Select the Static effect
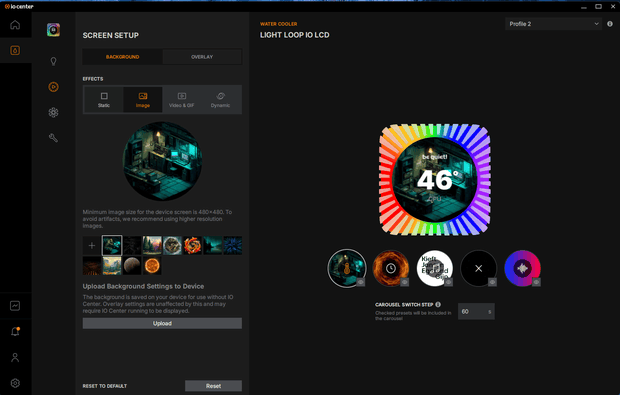 tap(104, 100)
